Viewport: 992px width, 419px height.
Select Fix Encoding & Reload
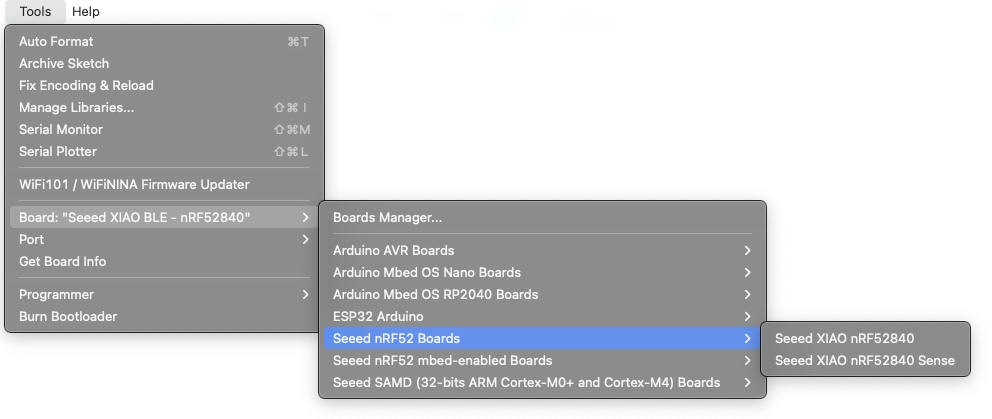[x=164, y=85]
